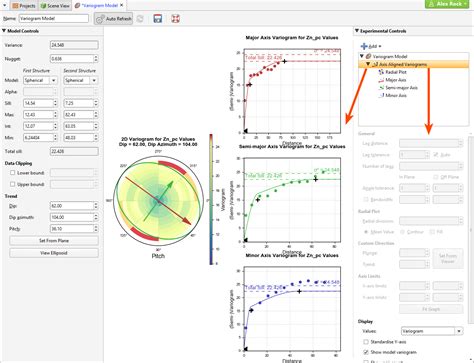Screen dimensions: 474x363
Task: Adjust the Nugget value stepper
Action: [x=96, y=59]
